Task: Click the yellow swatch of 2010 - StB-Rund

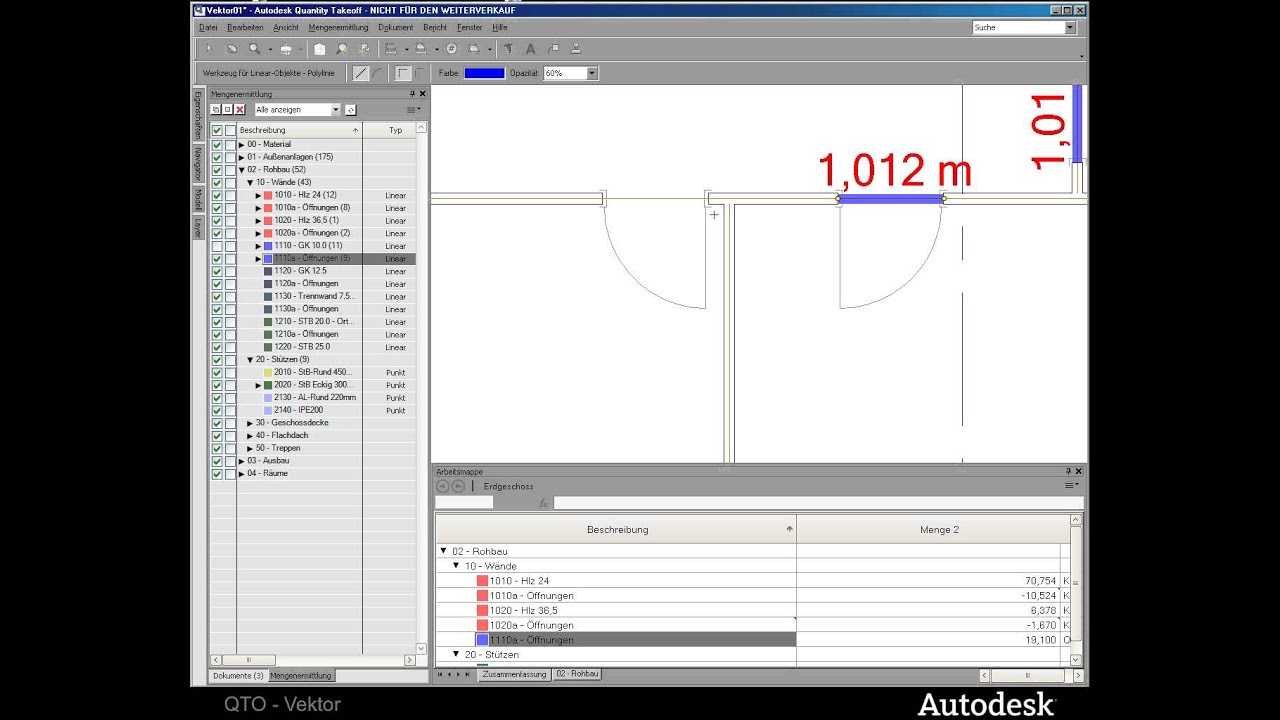Action: tap(268, 372)
